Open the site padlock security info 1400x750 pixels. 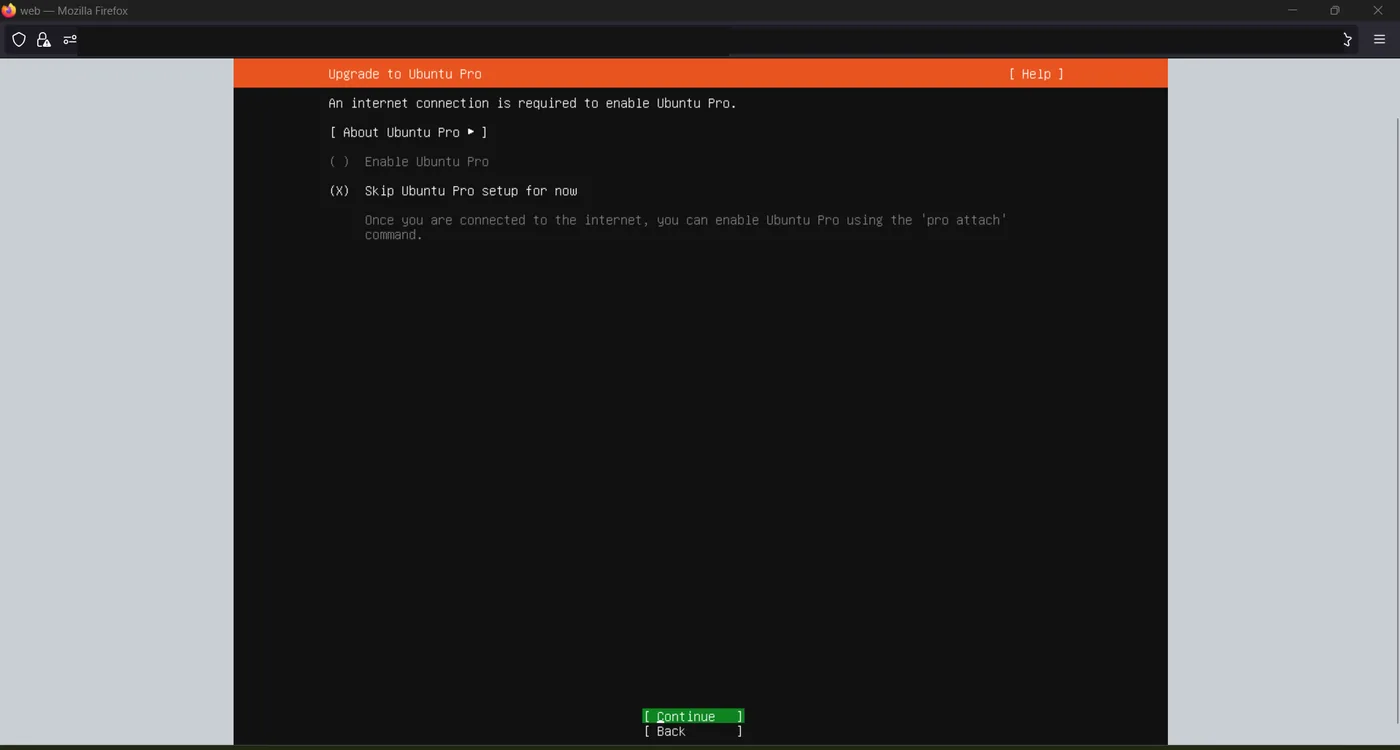(x=43, y=40)
